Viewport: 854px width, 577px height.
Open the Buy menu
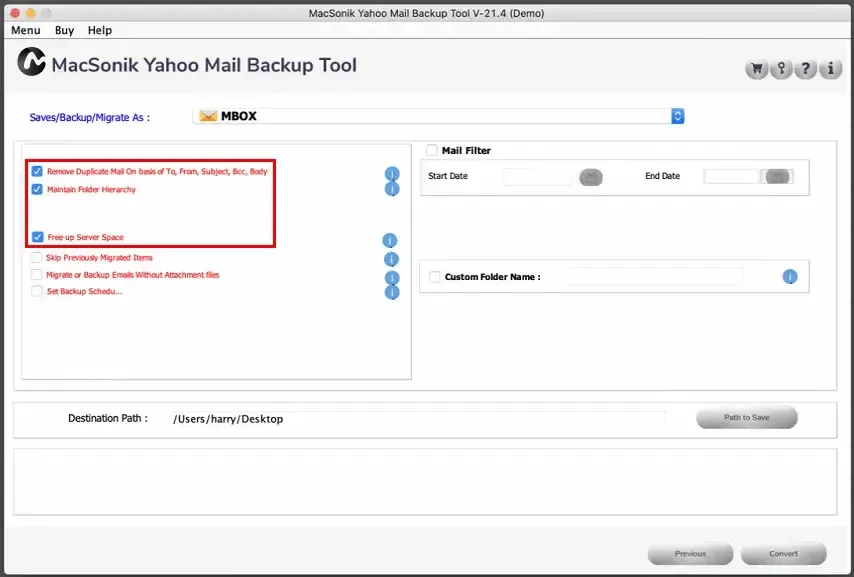[x=64, y=30]
